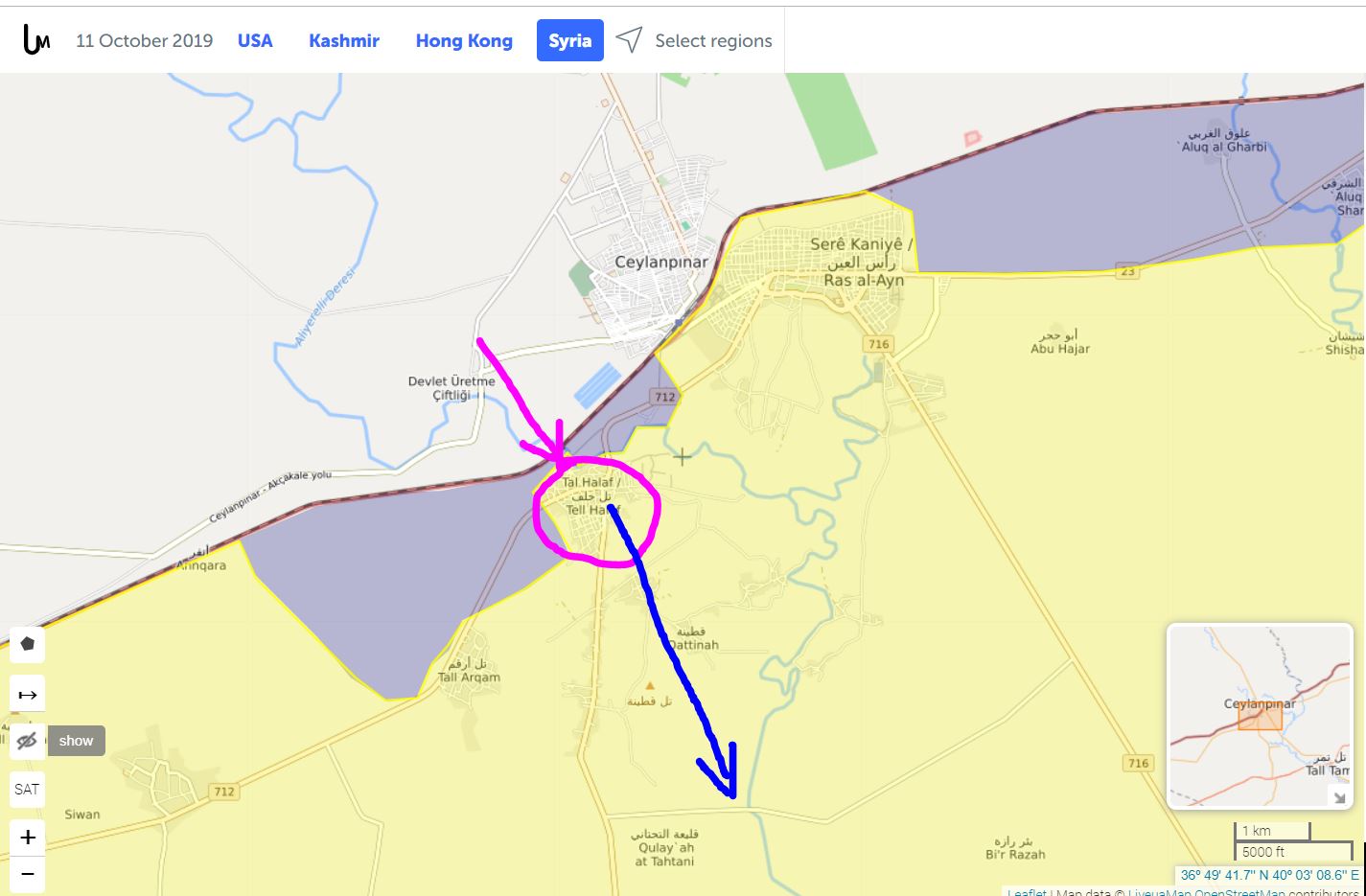This screenshot has height=896, width=1366.
Task: Collapse the minimap using corner arrow
Action: [x=1339, y=796]
